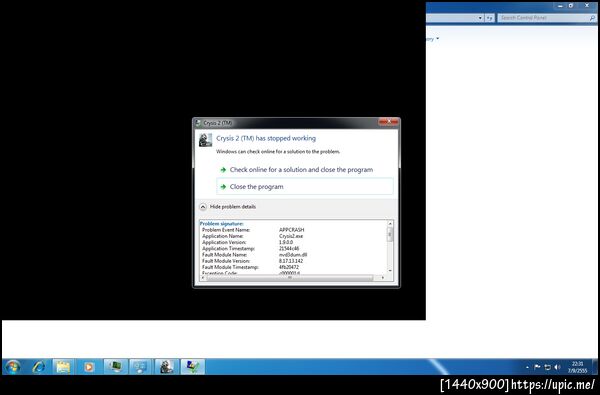Viewport: 600px width, 395px height.
Task: Select the Fault Module Timestamp value
Action: click(x=289, y=267)
